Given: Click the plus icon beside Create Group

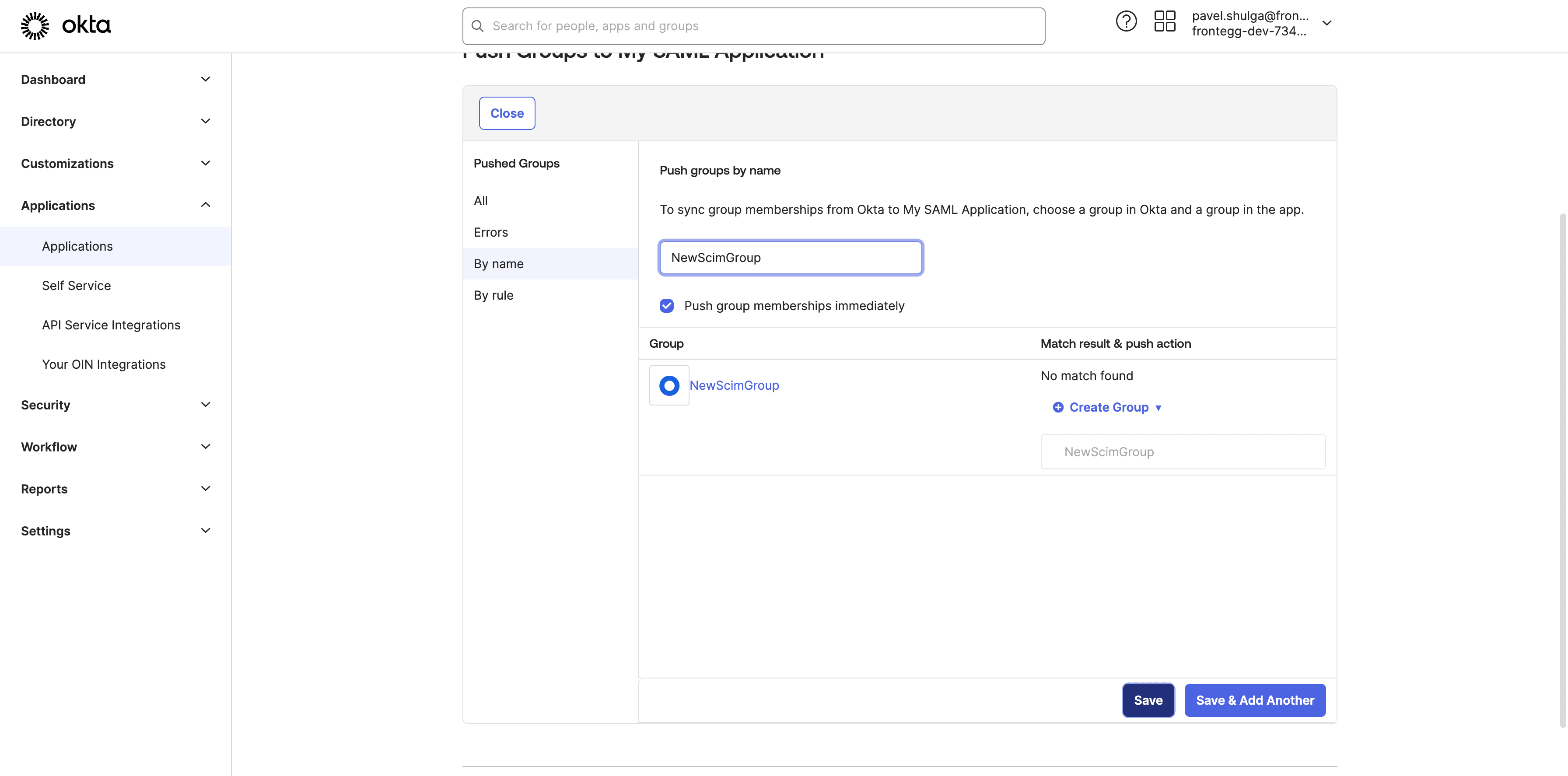Looking at the screenshot, I should coord(1058,407).
